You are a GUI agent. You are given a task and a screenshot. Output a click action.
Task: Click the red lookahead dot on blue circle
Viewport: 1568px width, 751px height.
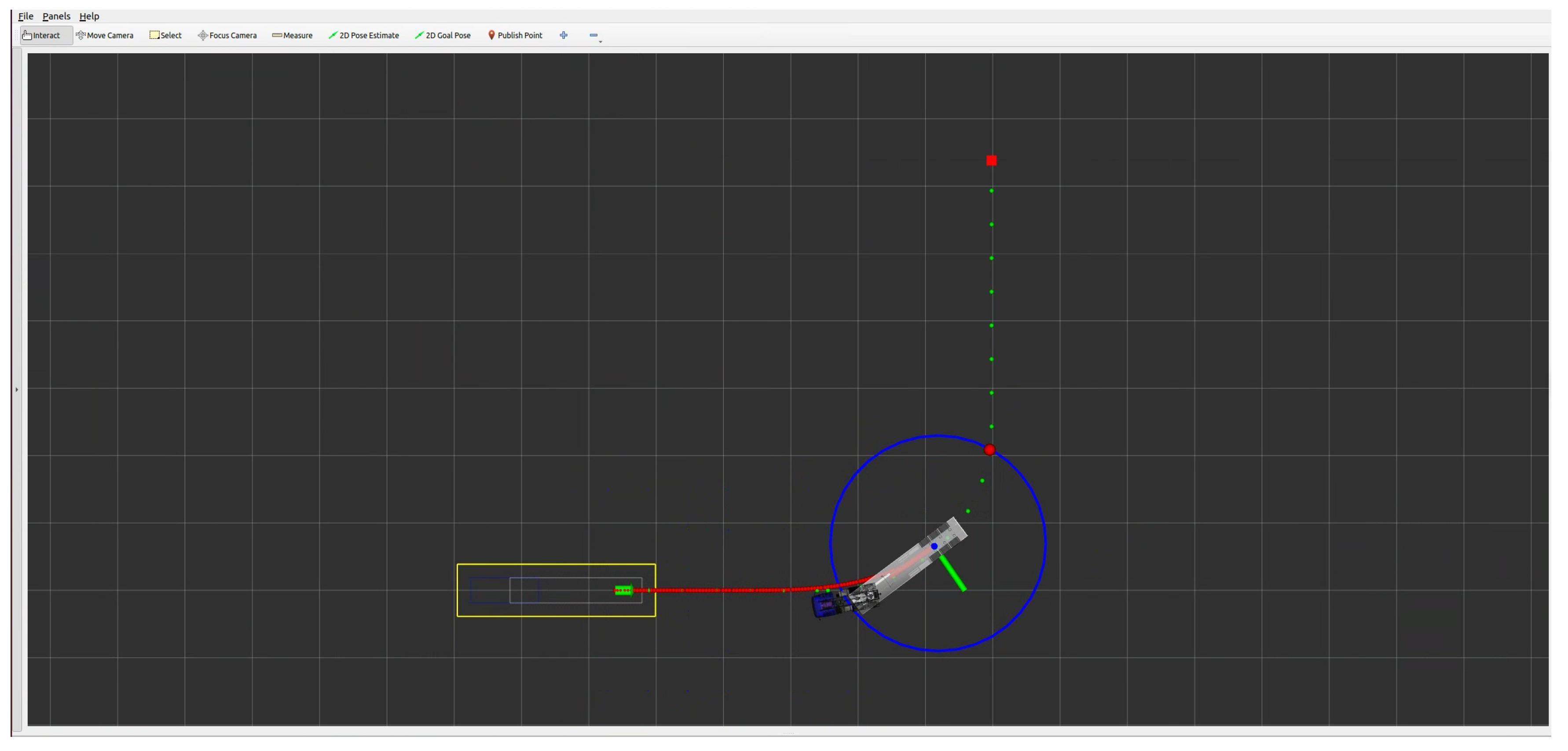(x=990, y=450)
